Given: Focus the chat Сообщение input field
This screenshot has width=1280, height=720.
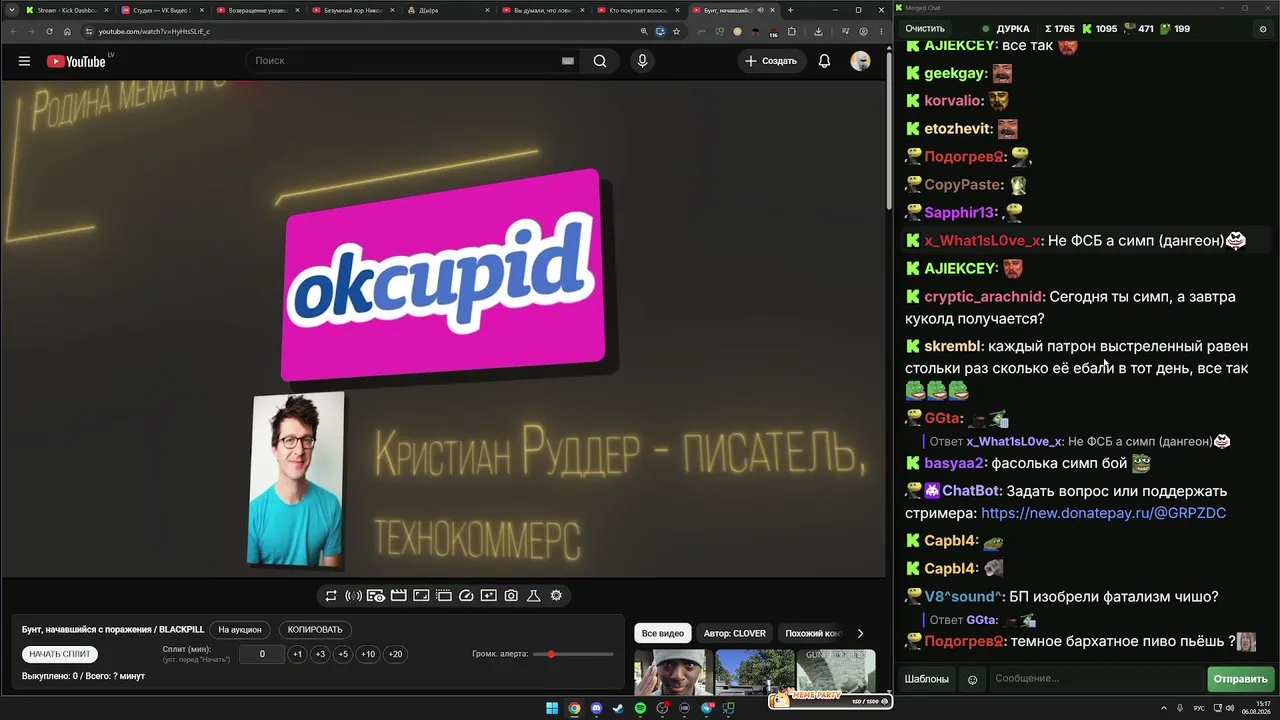Looking at the screenshot, I should pos(1096,679).
